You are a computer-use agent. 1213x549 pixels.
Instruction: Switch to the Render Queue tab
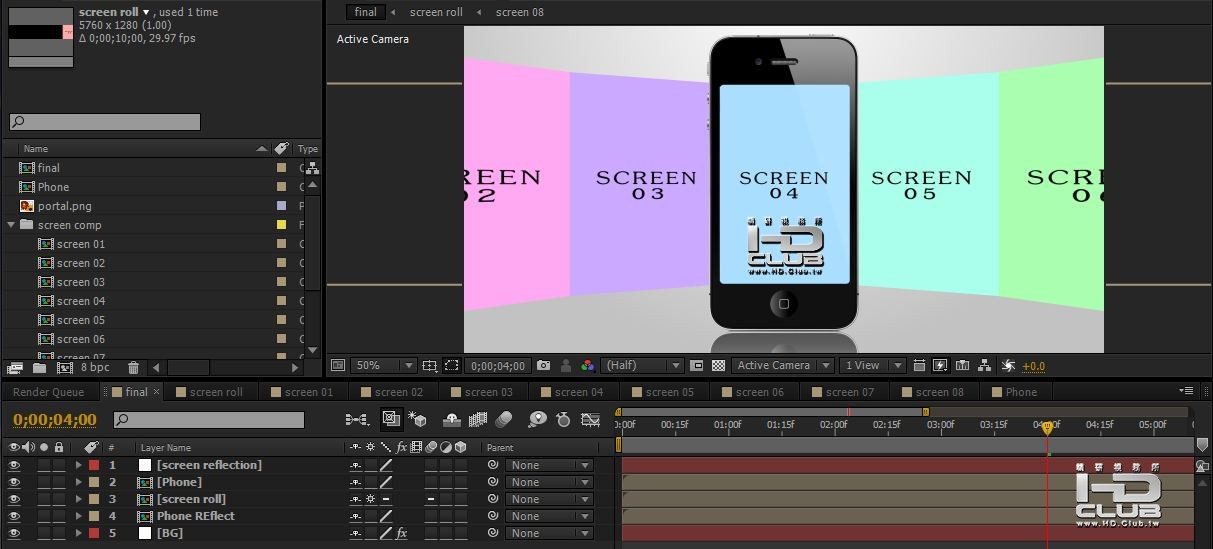pyautogui.click(x=48, y=392)
